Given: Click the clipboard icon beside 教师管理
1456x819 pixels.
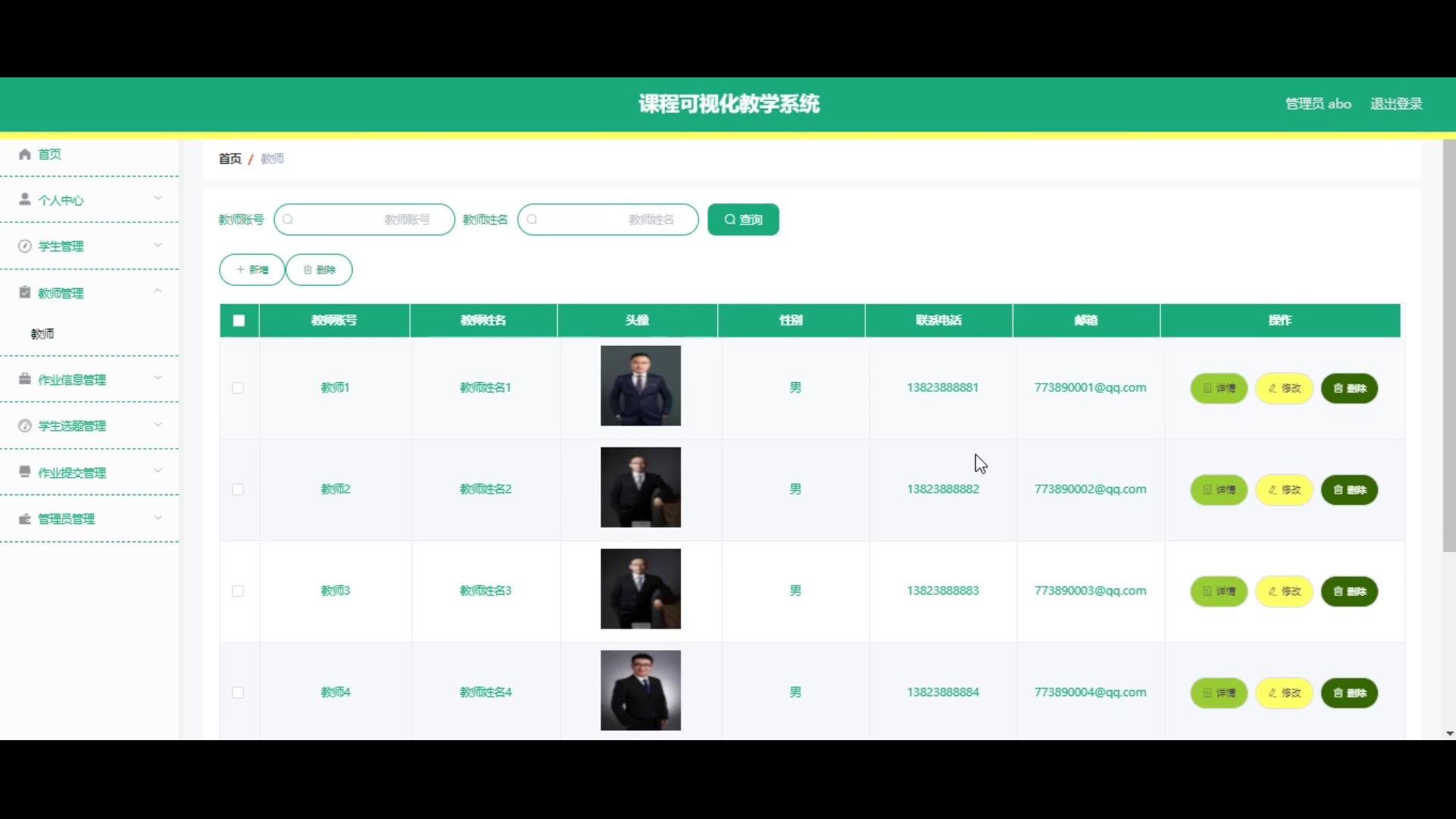Looking at the screenshot, I should click(25, 293).
